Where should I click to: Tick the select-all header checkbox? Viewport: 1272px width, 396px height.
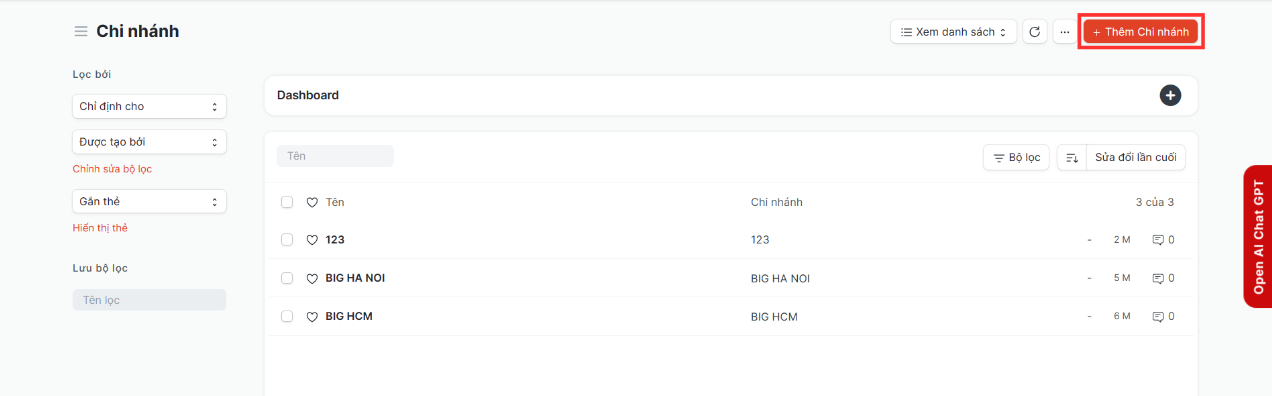[x=287, y=202]
